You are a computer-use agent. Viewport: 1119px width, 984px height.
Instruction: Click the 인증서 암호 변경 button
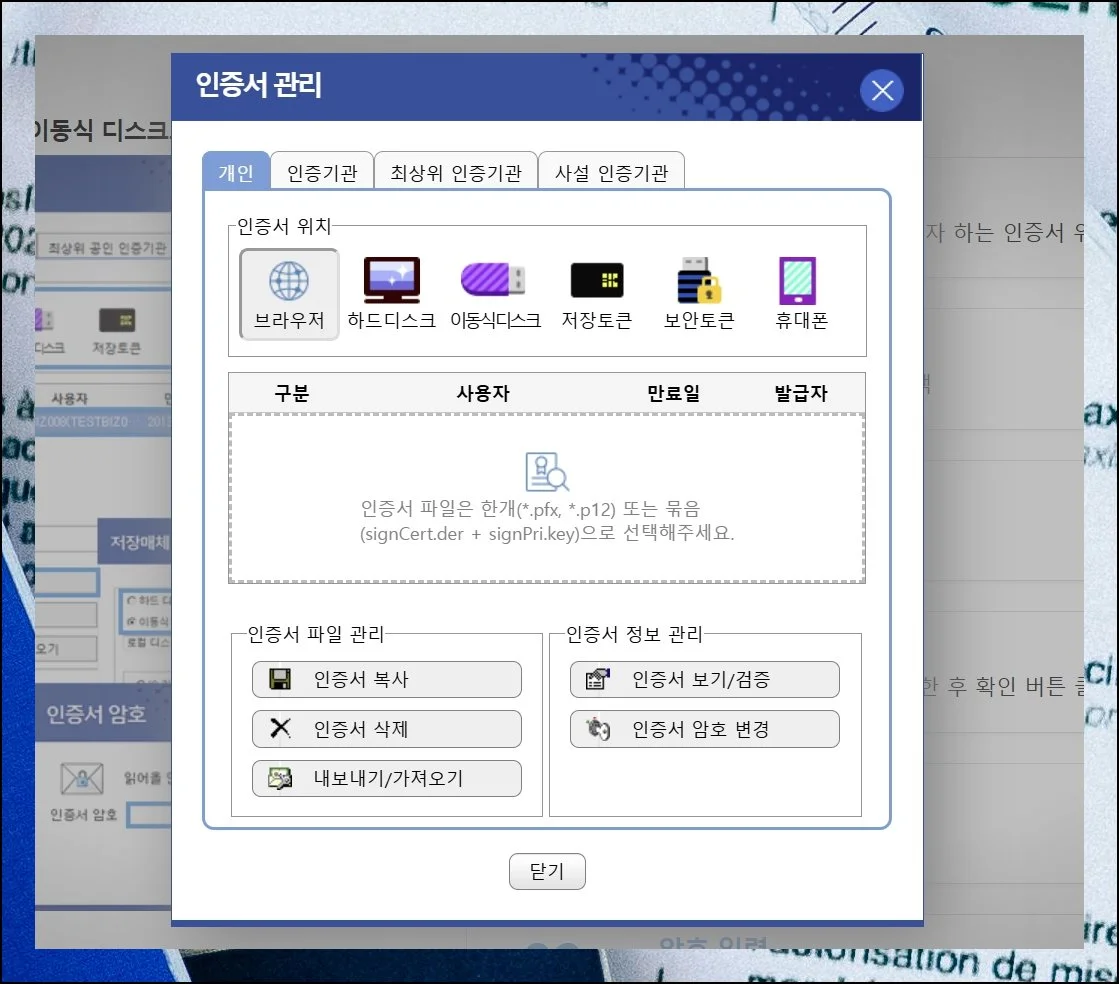coord(704,730)
